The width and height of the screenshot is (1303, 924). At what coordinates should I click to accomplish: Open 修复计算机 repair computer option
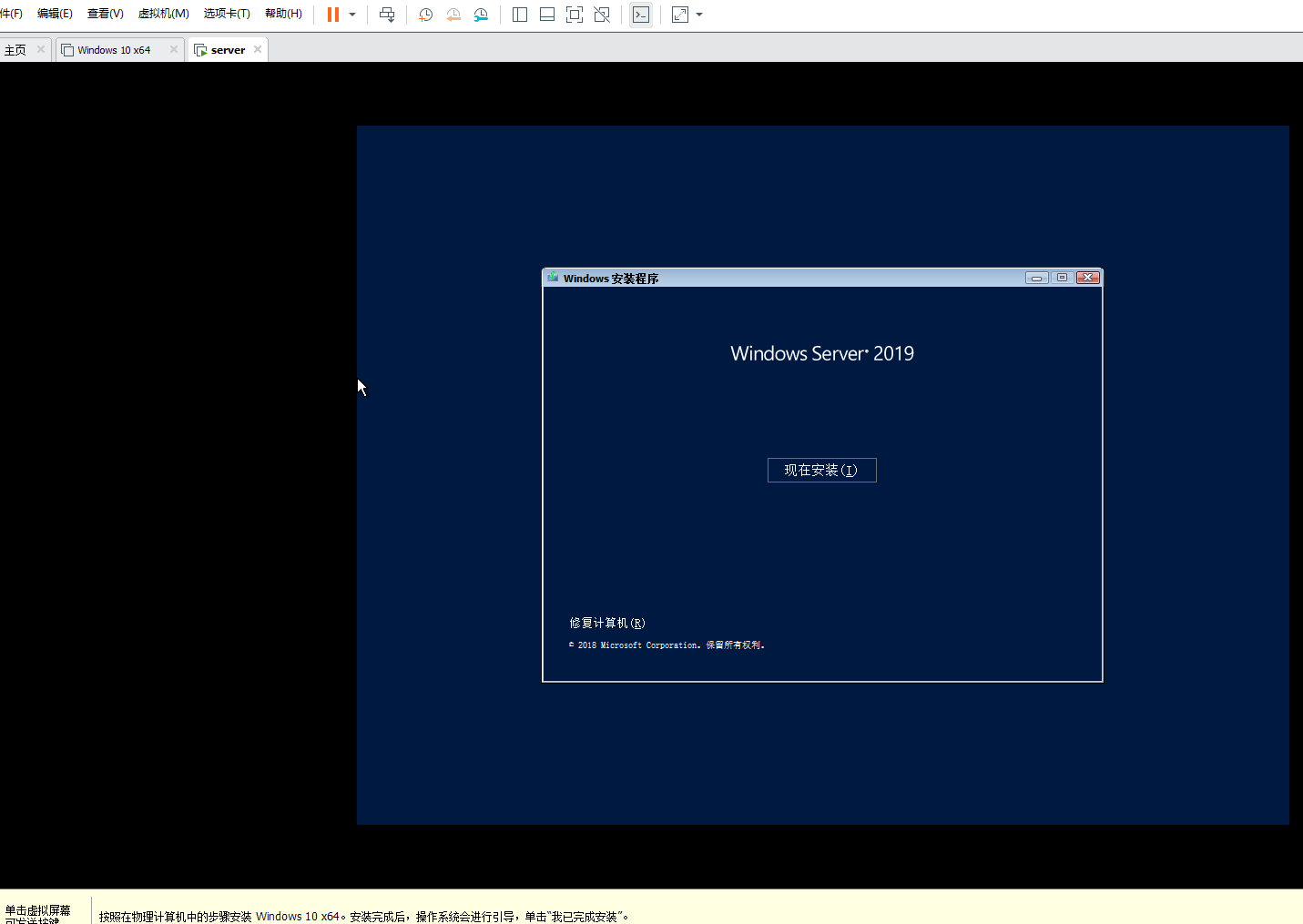click(x=606, y=623)
